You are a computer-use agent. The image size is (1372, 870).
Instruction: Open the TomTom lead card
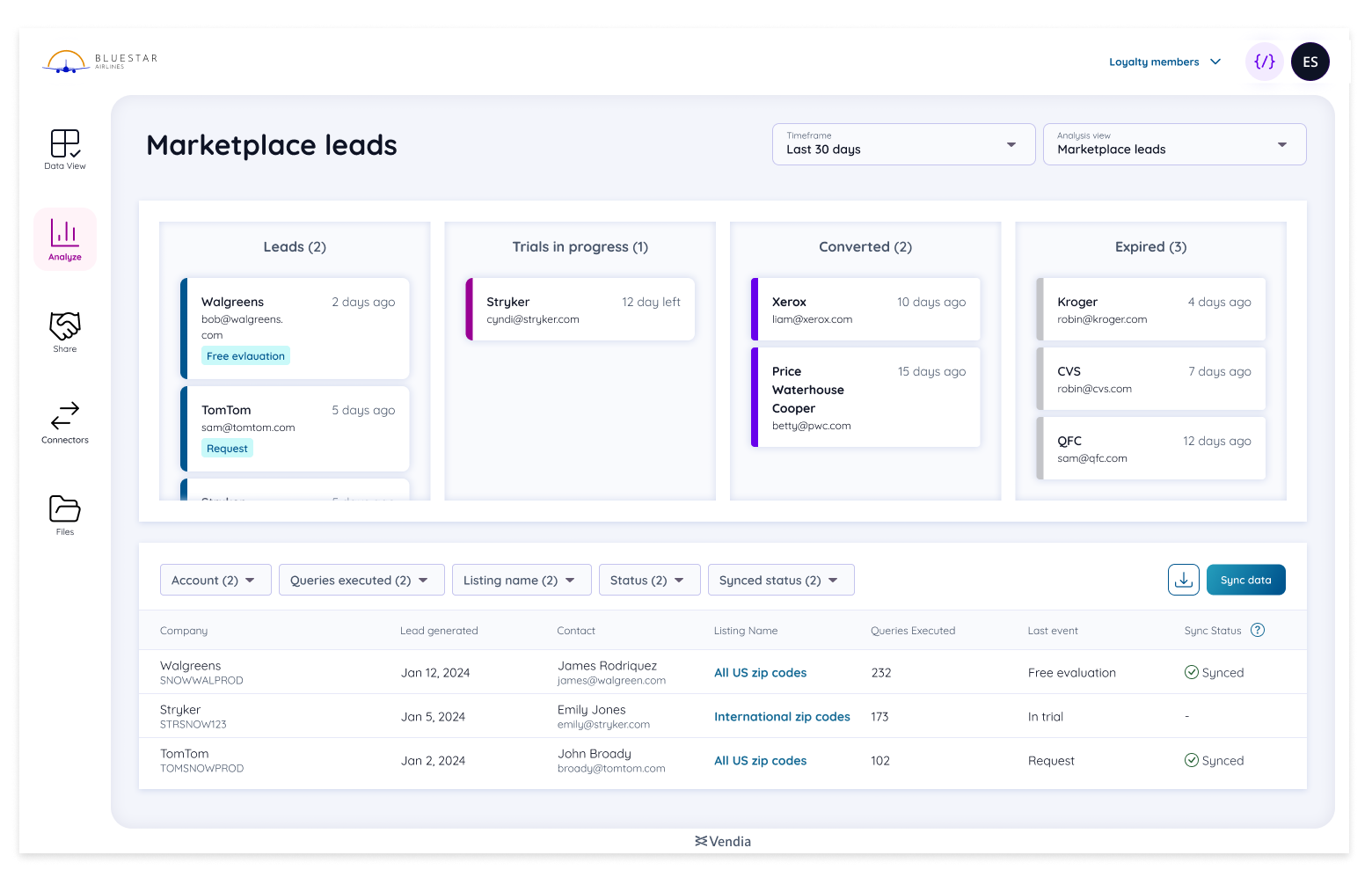[x=295, y=428]
